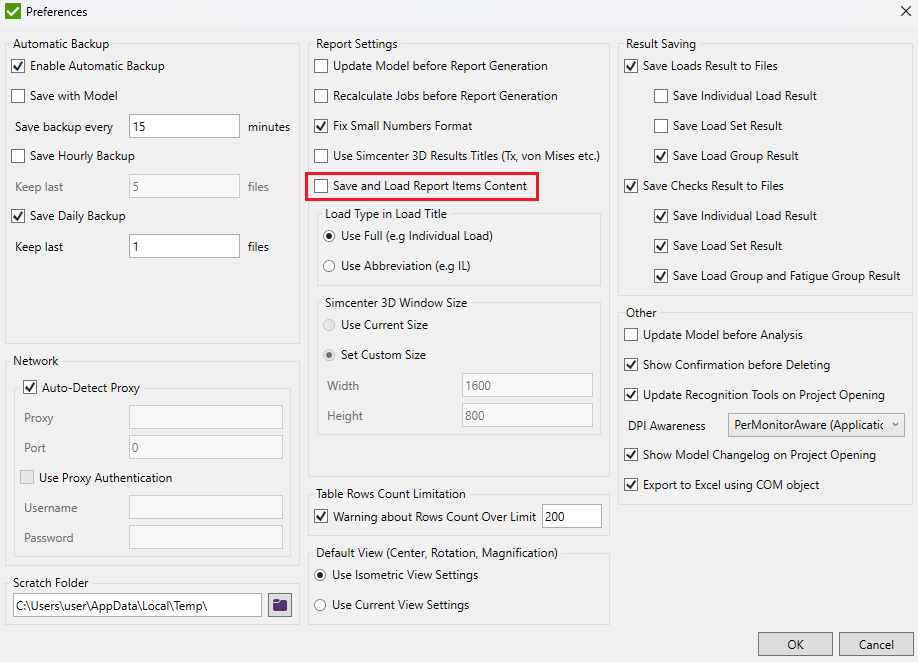The width and height of the screenshot is (918, 662).
Task: Click the Cancel button
Action: (875, 644)
